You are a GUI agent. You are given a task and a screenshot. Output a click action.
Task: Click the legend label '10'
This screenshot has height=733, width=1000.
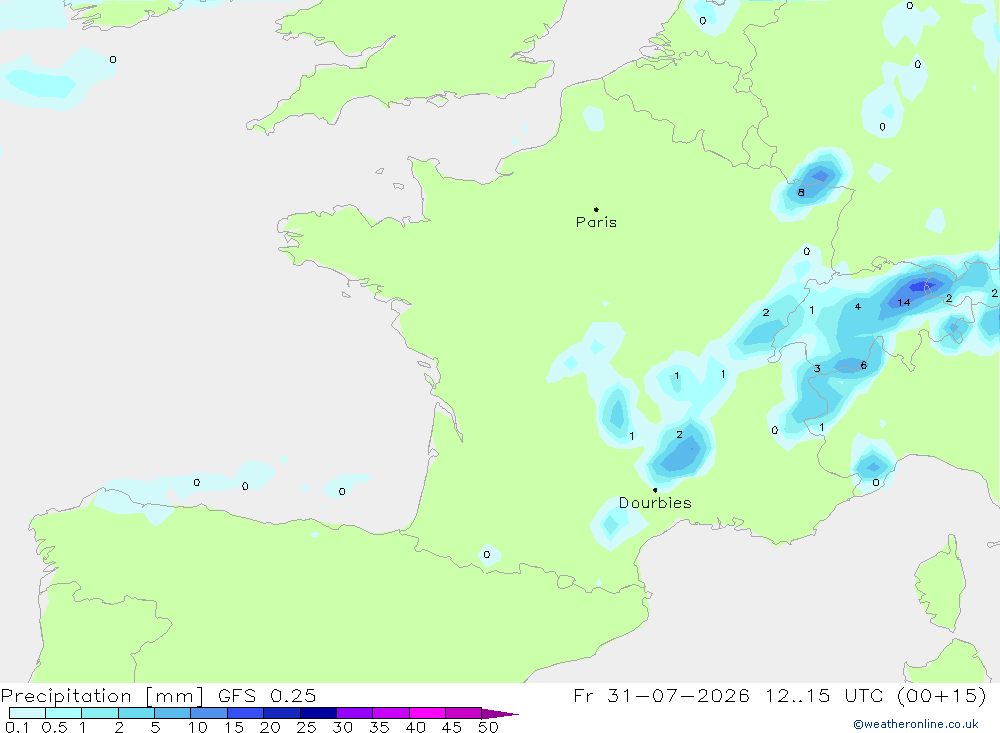(198, 727)
